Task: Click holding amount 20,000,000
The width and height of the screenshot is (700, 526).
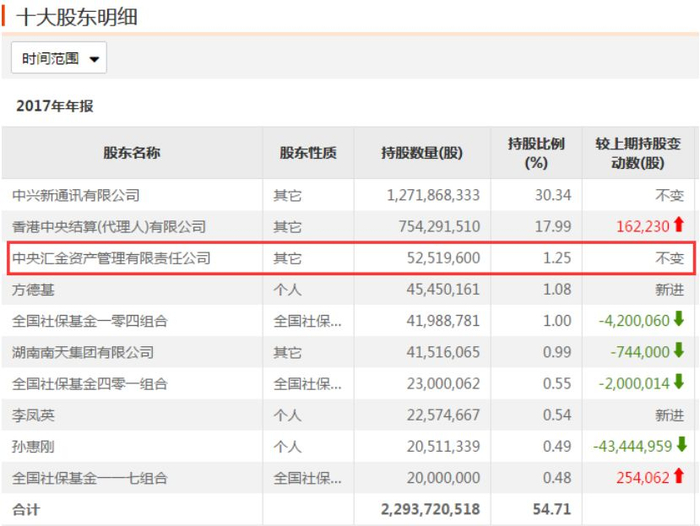Action: (443, 478)
